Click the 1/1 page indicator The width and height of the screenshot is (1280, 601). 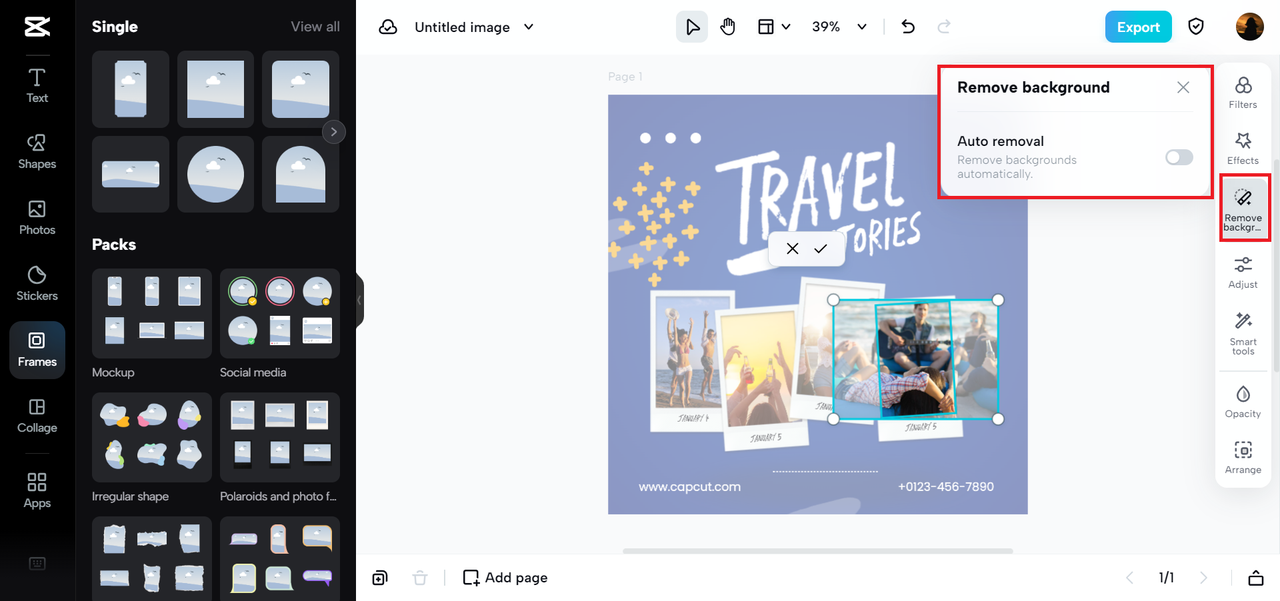(1166, 578)
